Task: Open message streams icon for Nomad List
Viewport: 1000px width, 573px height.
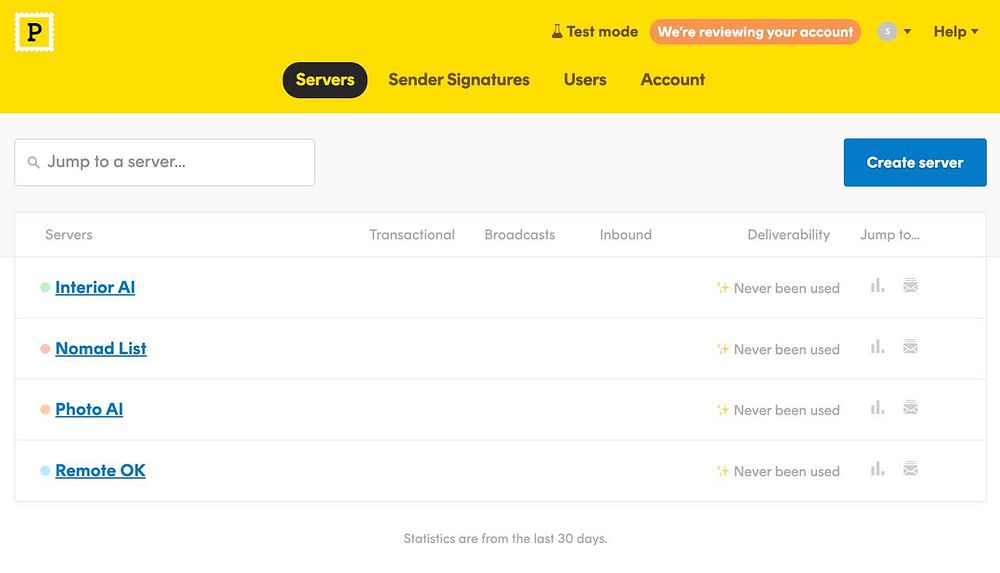Action: pos(910,347)
